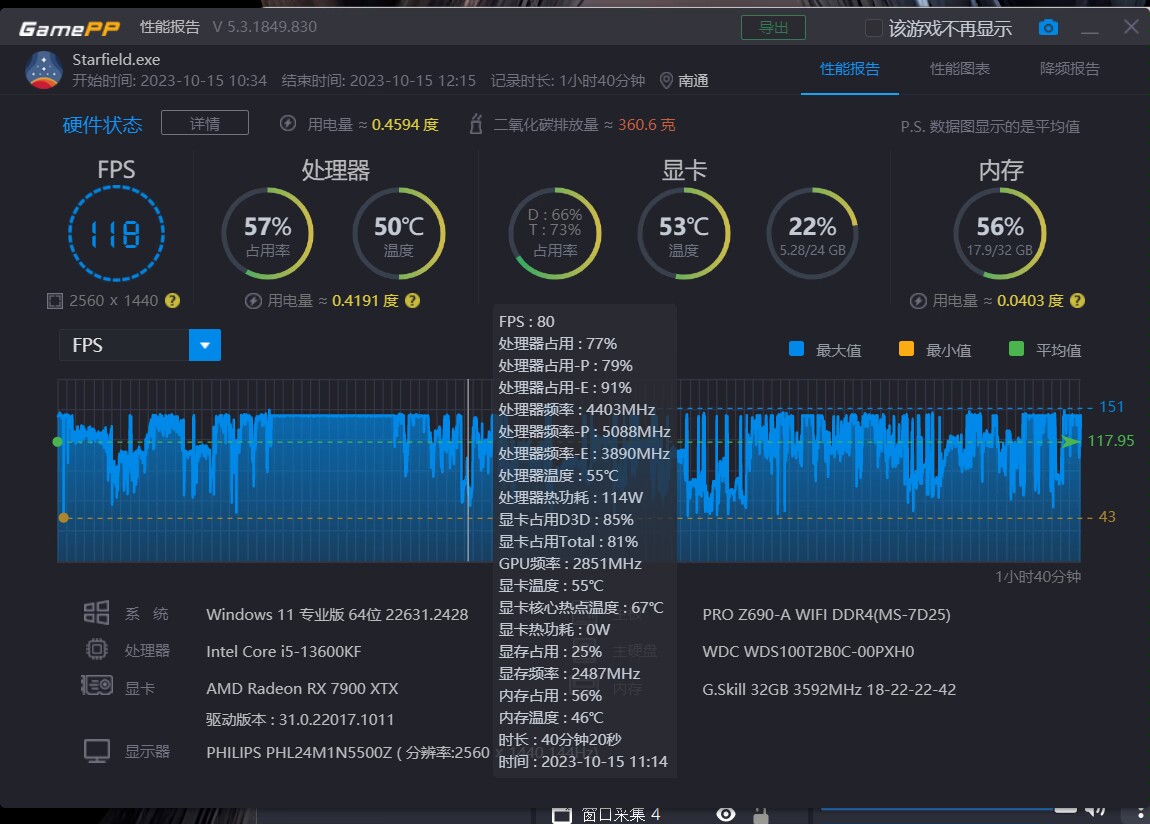Screen dimensions: 1150x824
Task: Click the orange minimum marker dot on the chart's left edge
Action: coord(64,518)
